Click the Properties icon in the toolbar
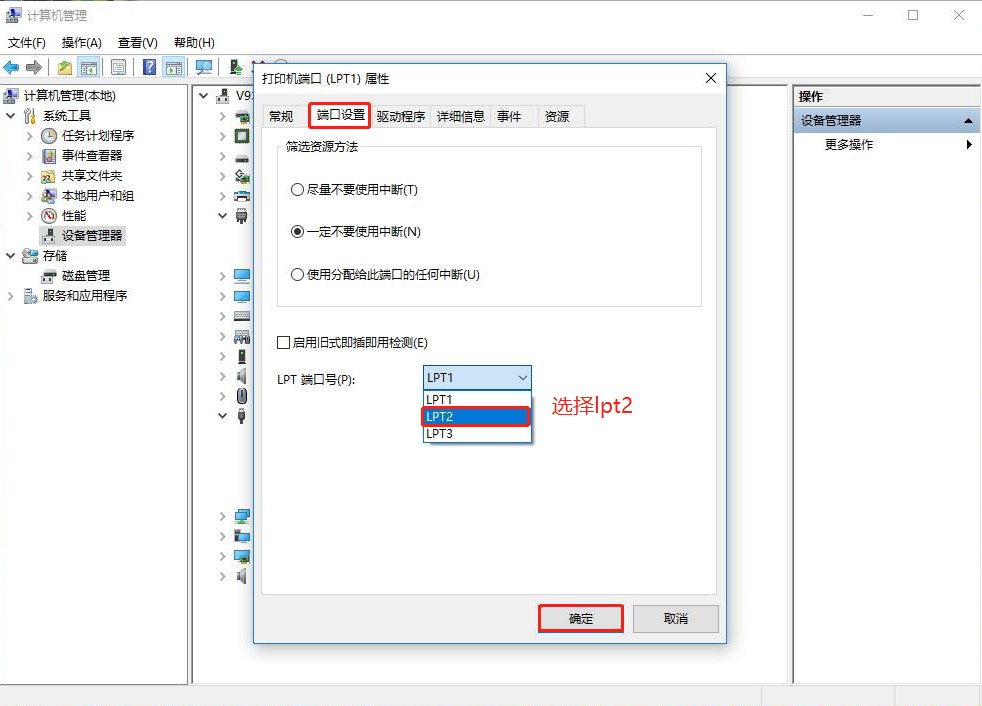Screen dimensions: 982x706 click(119, 67)
